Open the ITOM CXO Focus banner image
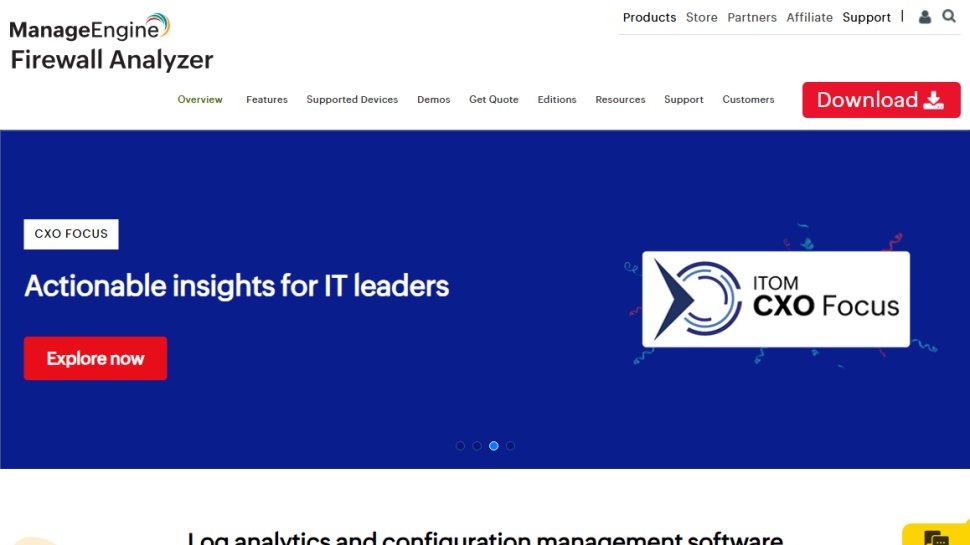 [776, 299]
